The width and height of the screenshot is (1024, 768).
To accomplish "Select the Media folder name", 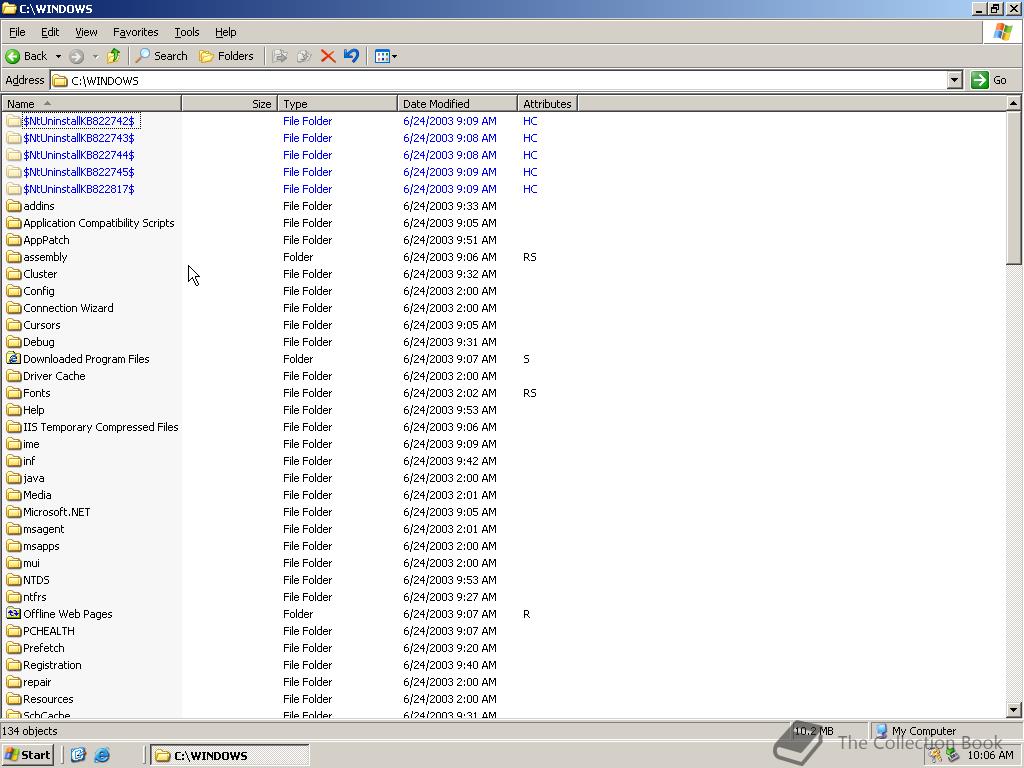I will click(x=37, y=495).
